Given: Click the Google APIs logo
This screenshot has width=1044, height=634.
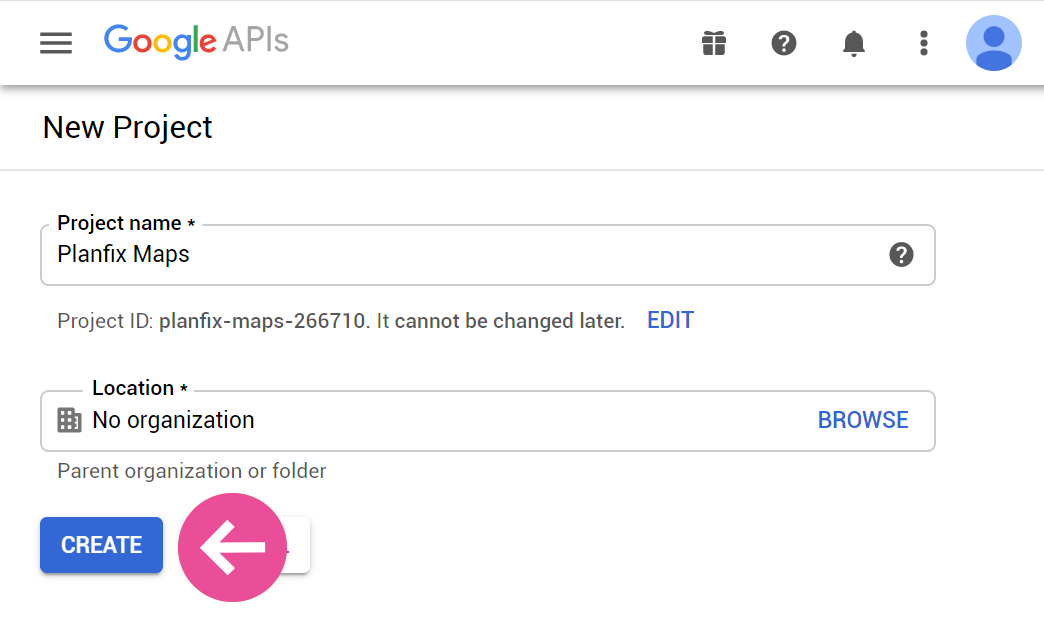Looking at the screenshot, I should click(196, 42).
